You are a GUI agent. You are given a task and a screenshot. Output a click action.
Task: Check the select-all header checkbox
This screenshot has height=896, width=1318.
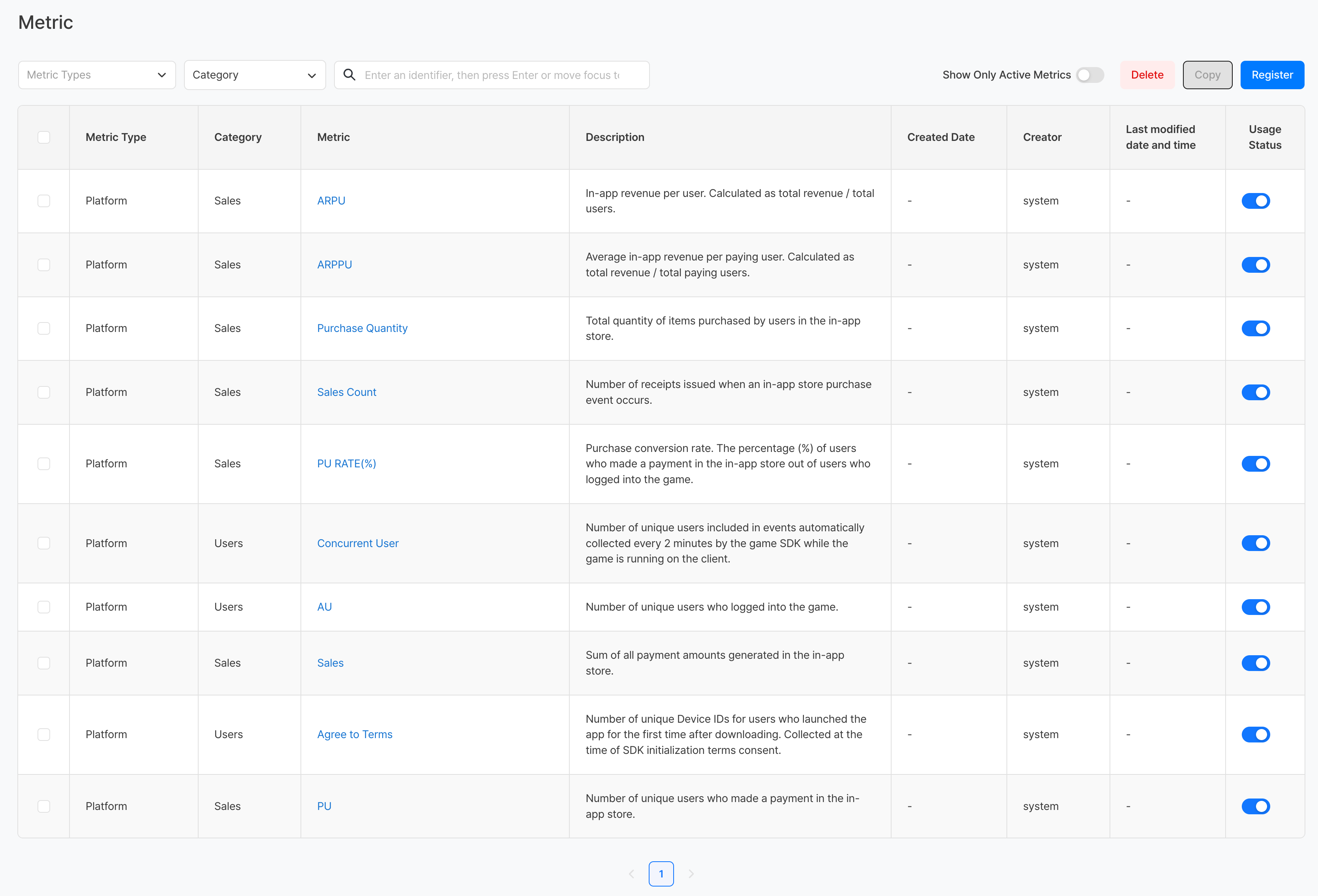pyautogui.click(x=44, y=137)
